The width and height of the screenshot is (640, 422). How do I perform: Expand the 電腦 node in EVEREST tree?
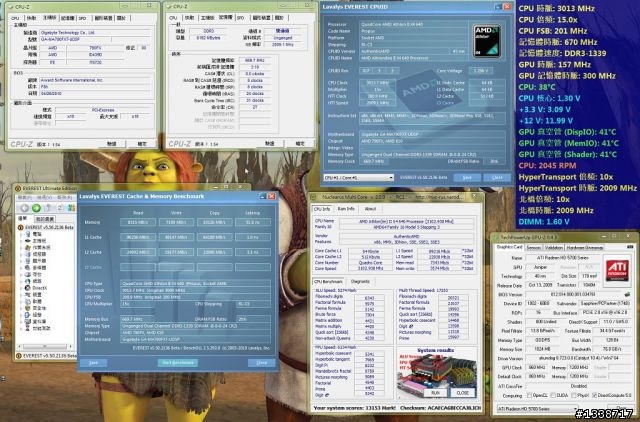point(21,234)
